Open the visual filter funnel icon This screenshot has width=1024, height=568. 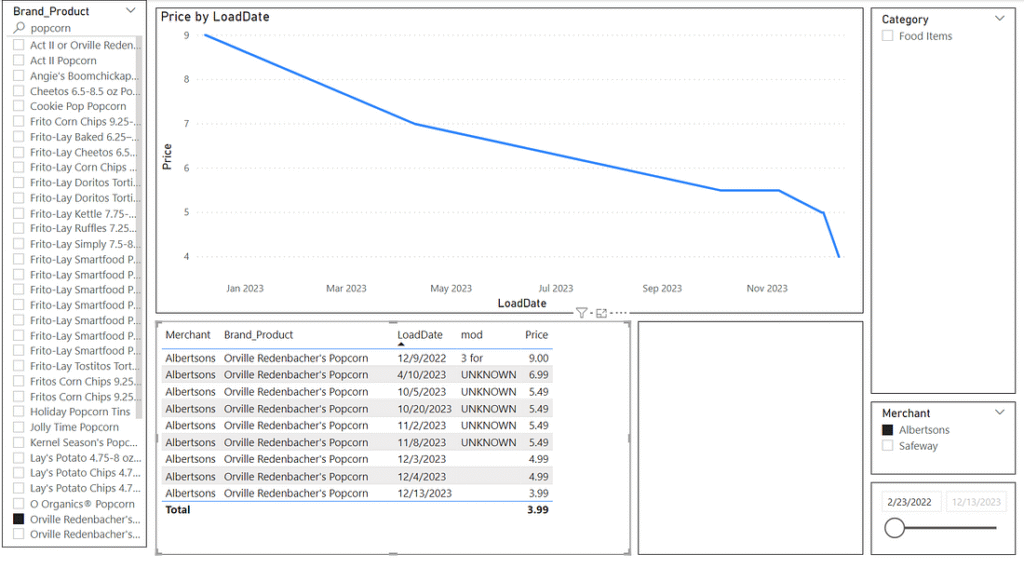click(x=581, y=313)
